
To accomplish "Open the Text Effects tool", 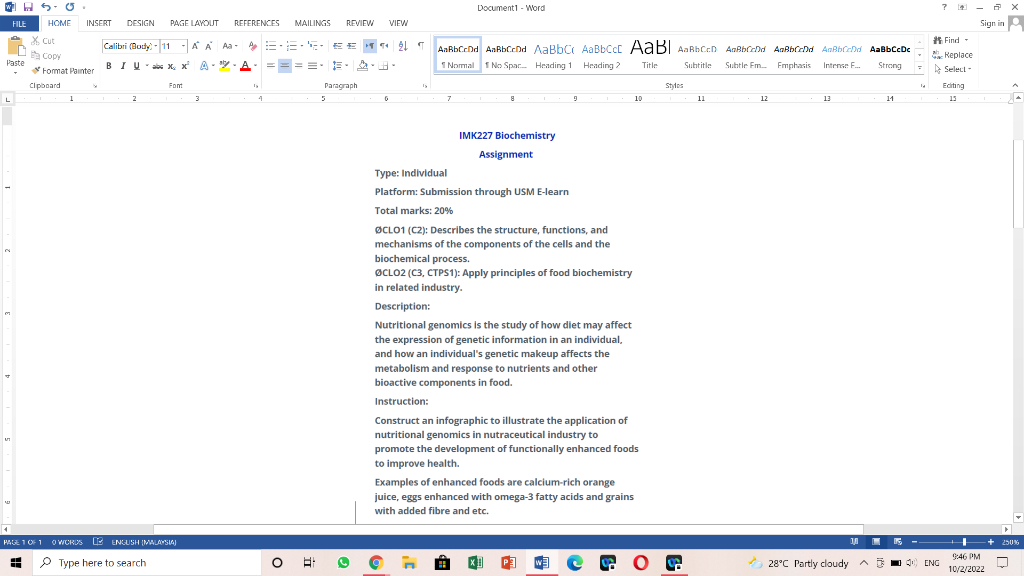I will [204, 66].
